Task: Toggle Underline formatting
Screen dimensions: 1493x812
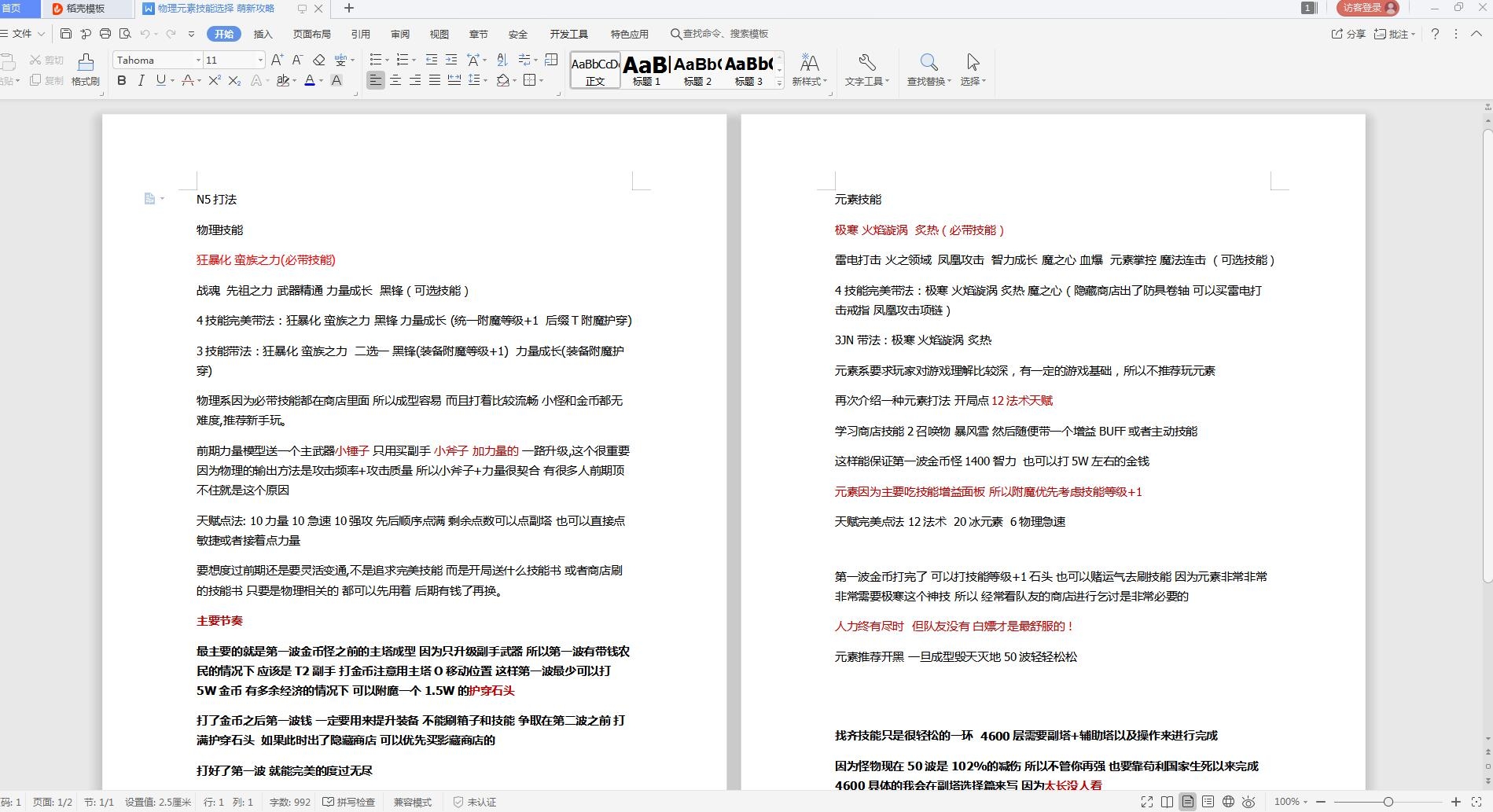Action: coord(160,80)
